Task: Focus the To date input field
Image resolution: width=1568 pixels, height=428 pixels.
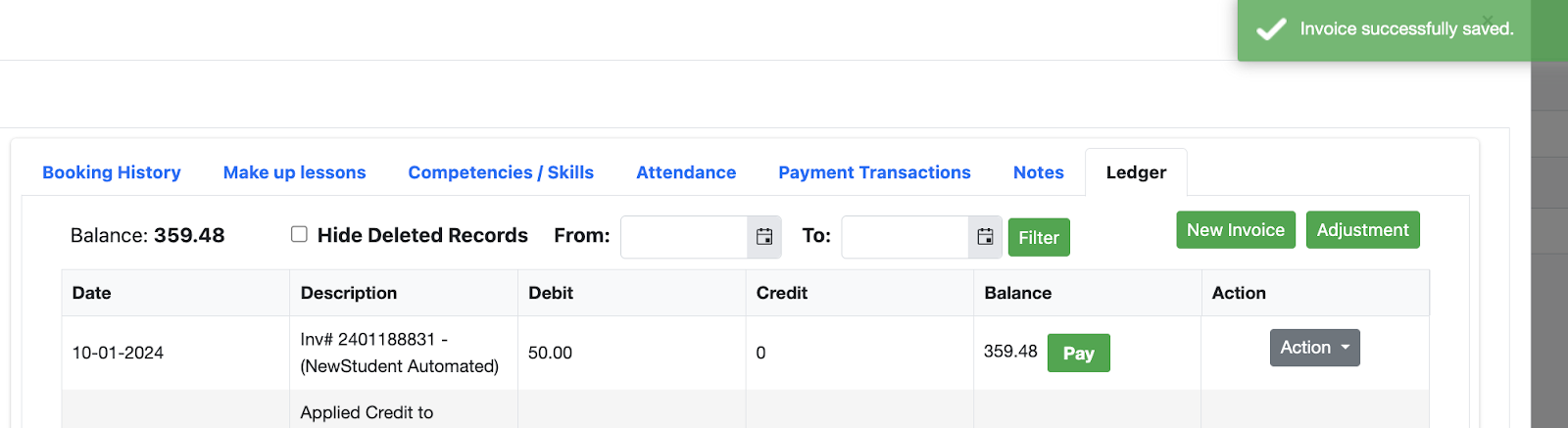Action: pyautogui.click(x=905, y=237)
